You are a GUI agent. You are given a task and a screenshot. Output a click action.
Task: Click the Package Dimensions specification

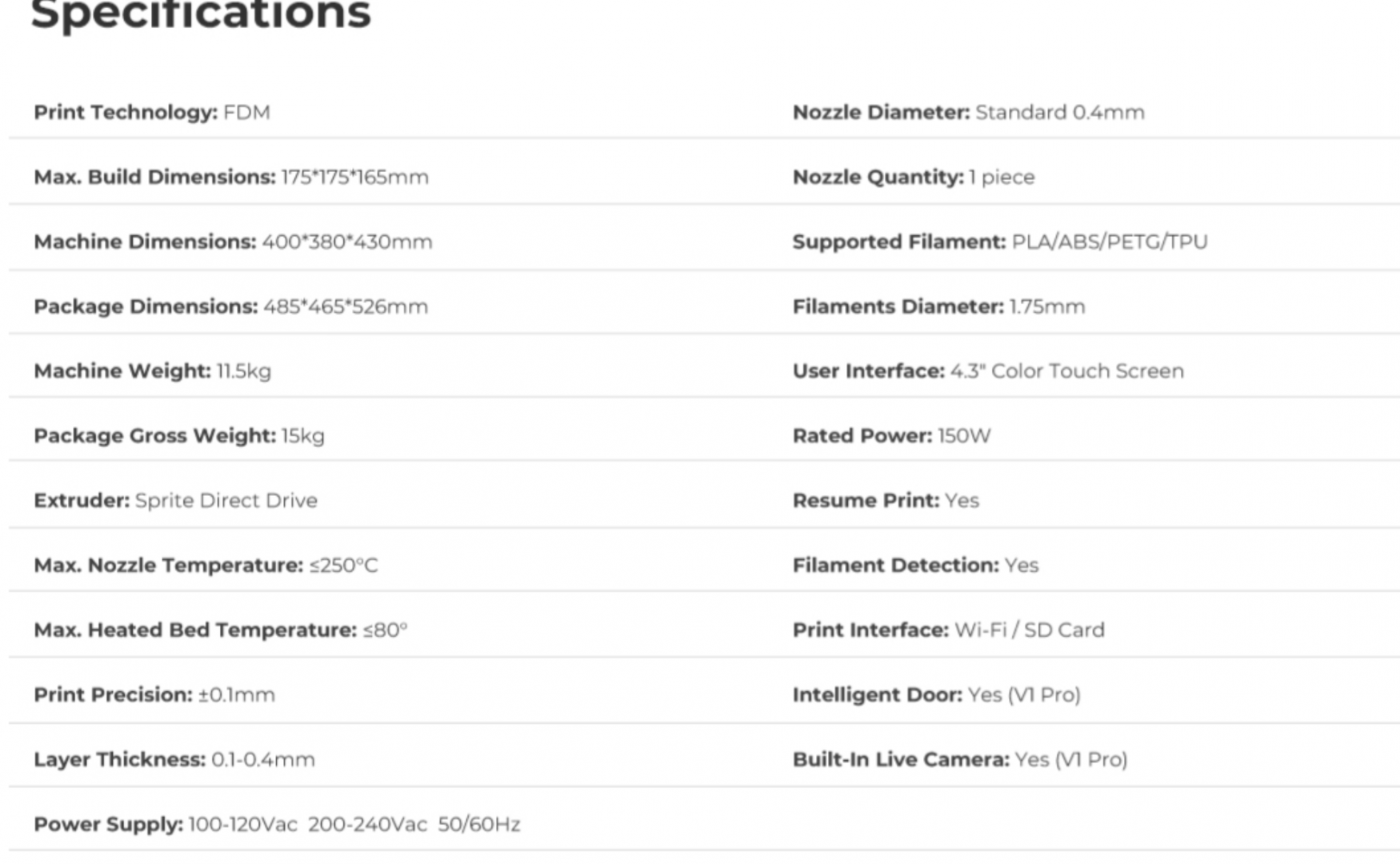[x=230, y=306]
